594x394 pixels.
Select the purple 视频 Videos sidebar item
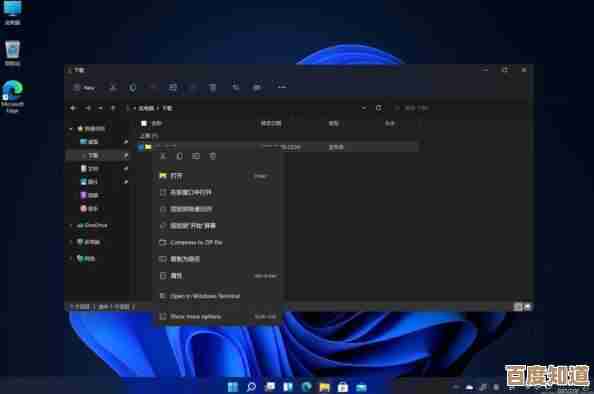pyautogui.click(x=89, y=195)
